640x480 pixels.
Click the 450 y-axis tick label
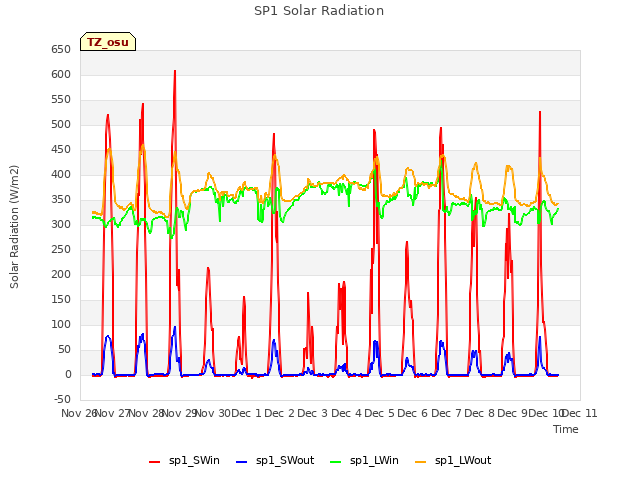[x=61, y=150]
